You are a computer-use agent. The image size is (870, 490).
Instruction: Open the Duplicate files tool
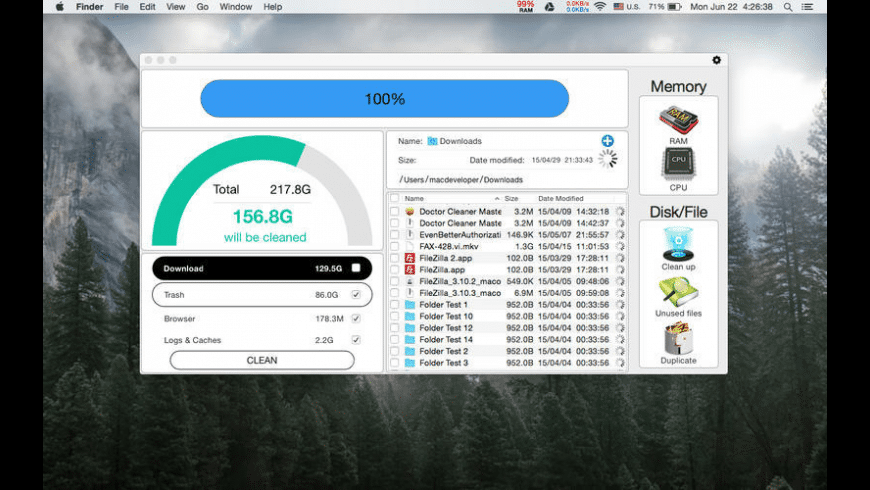678,339
